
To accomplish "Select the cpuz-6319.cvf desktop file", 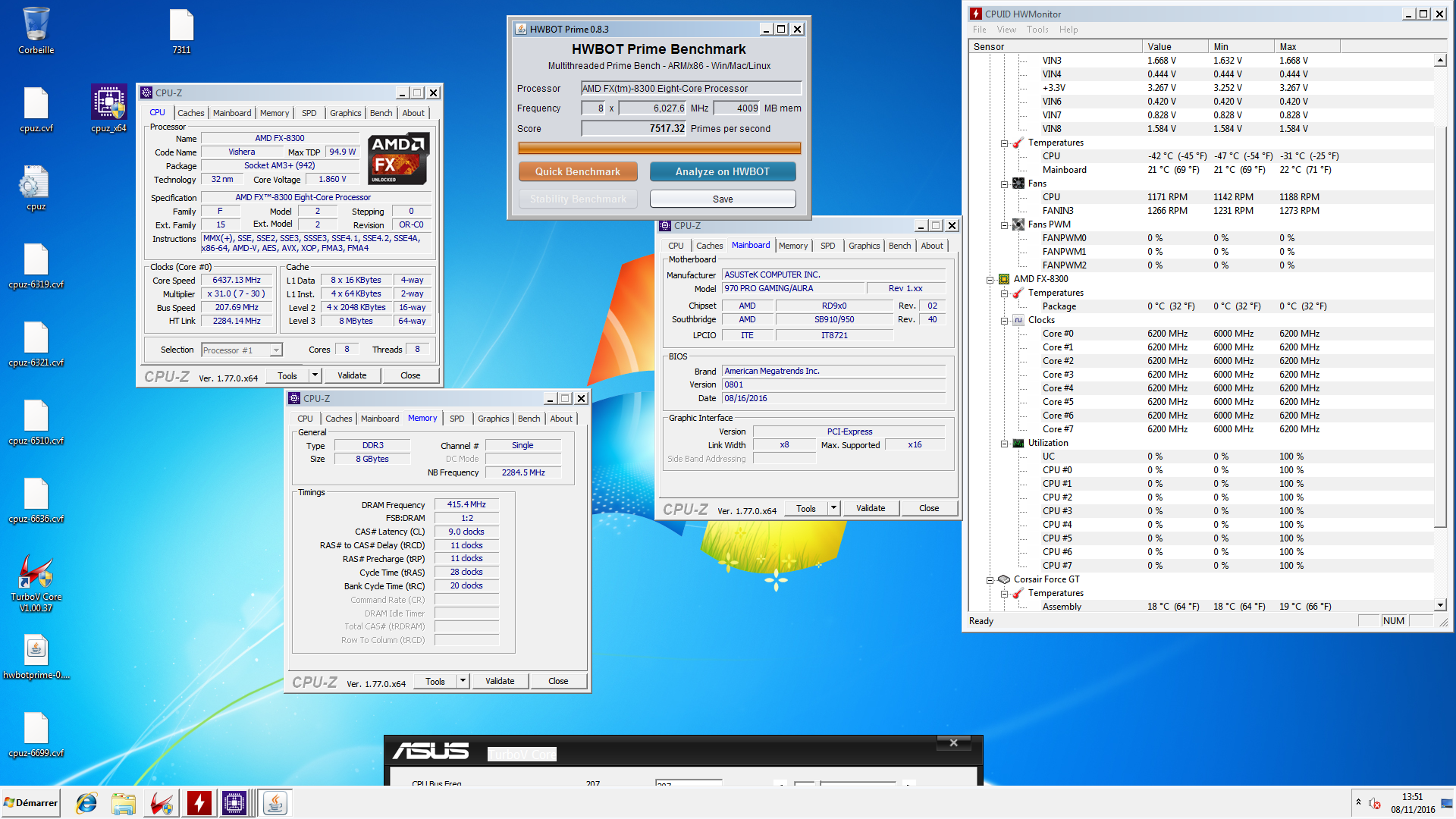I will (36, 265).
